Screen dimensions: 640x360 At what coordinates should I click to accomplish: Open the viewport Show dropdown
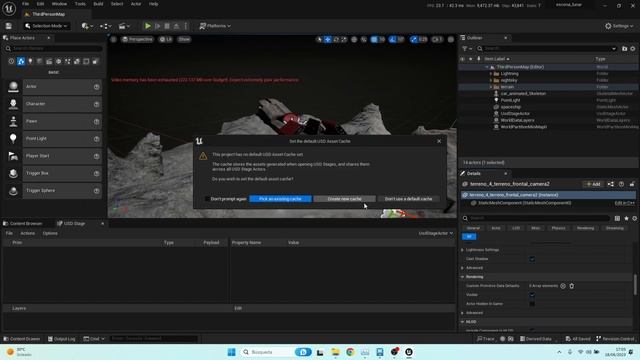point(184,39)
